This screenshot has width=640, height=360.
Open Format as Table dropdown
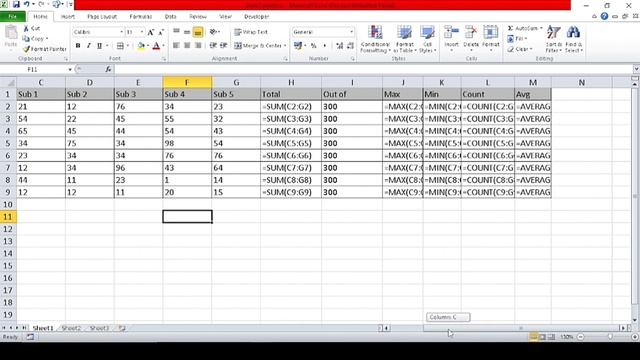[x=404, y=39]
